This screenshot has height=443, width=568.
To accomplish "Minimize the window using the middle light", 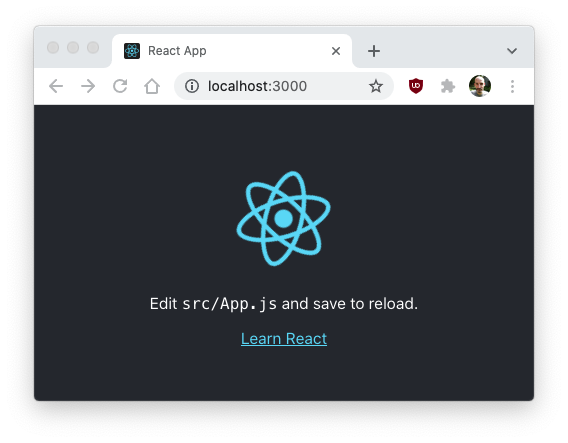I will [x=73, y=47].
